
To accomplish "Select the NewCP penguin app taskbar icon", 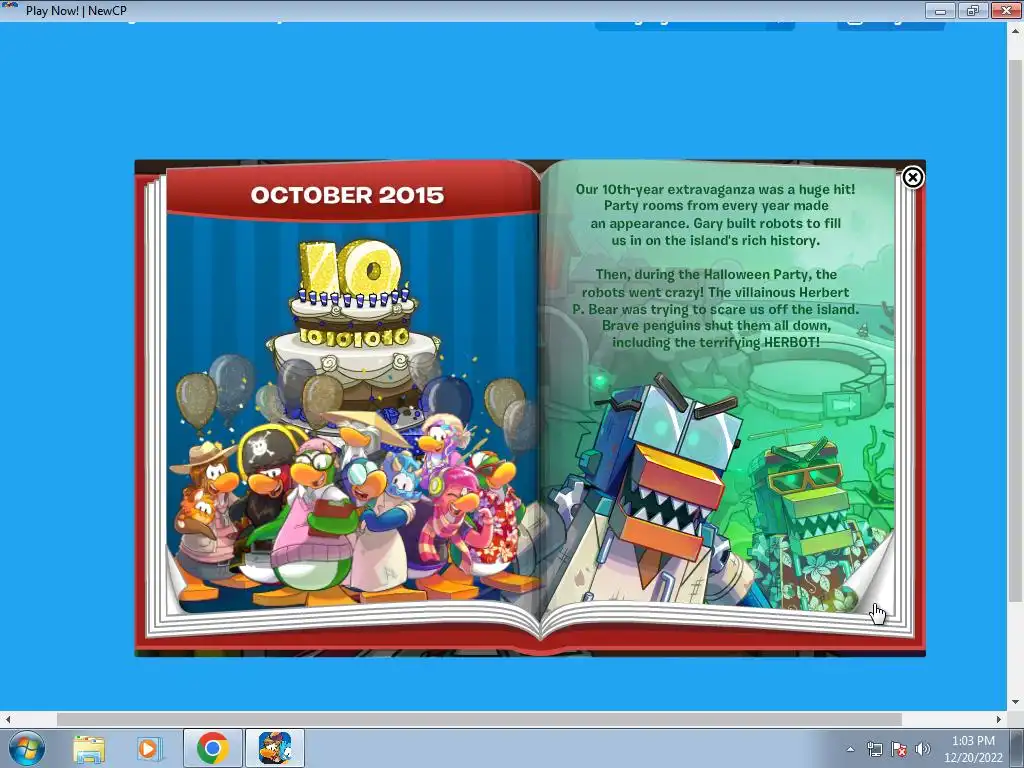I will [275, 748].
